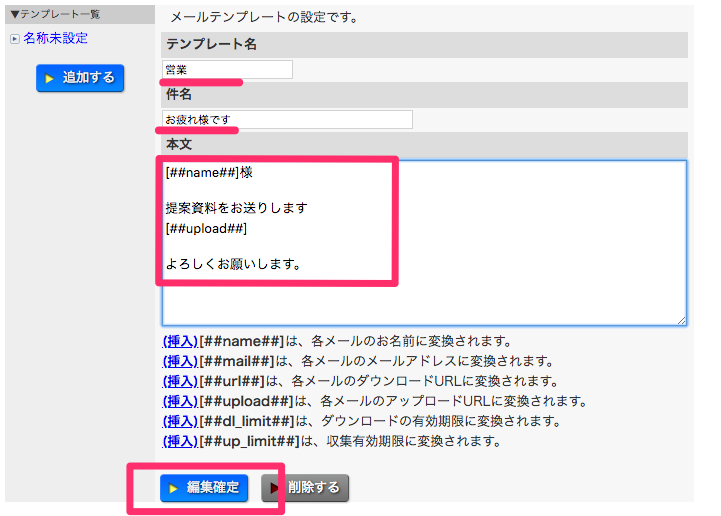Collapse the テンプレート一覧 list header

point(15,14)
